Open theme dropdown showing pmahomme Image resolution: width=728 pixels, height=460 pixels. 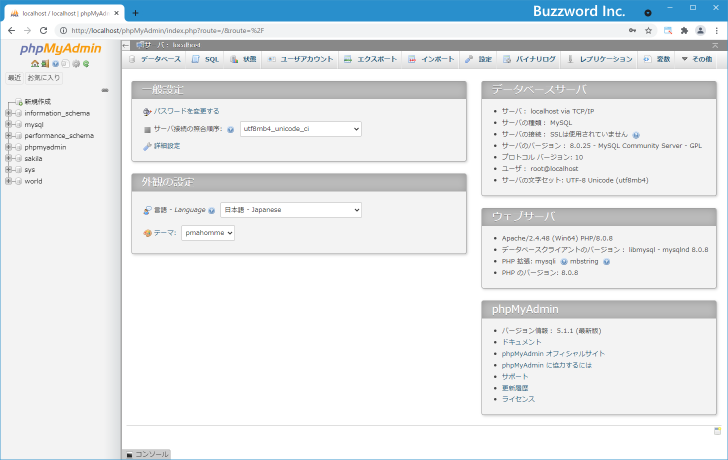pyautogui.click(x=208, y=233)
